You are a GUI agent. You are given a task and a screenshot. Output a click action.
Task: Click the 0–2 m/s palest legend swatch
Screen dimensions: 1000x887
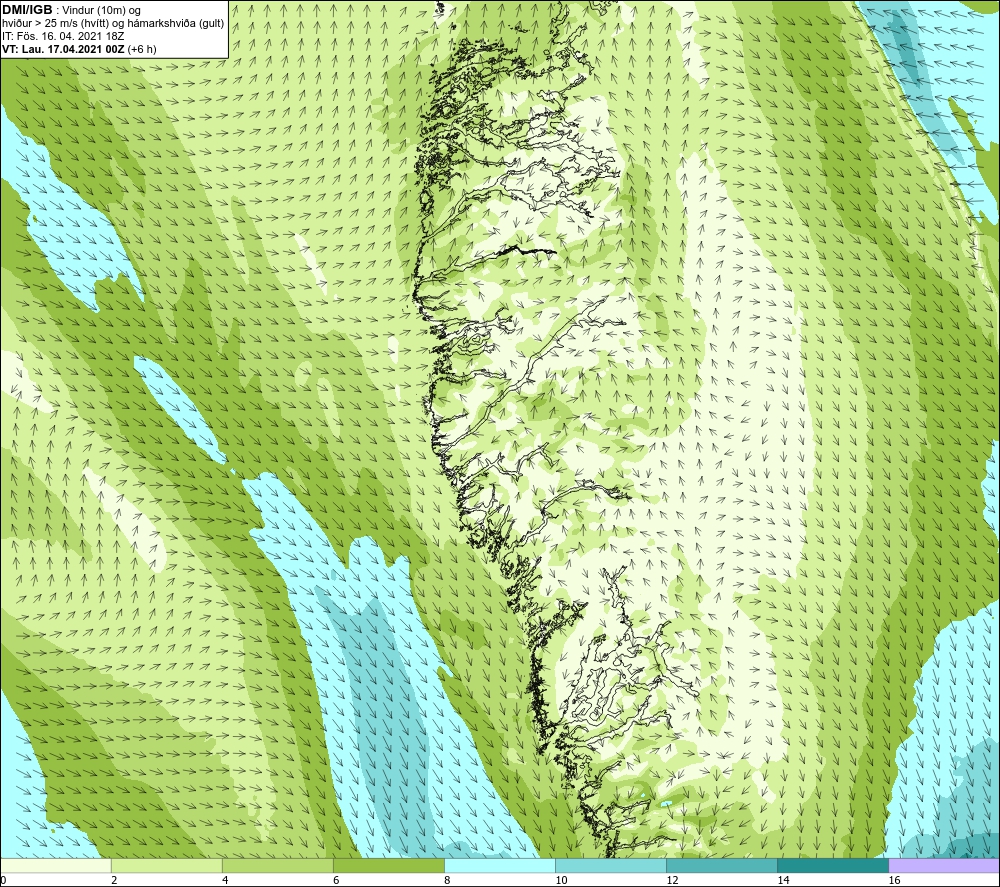pos(56,865)
